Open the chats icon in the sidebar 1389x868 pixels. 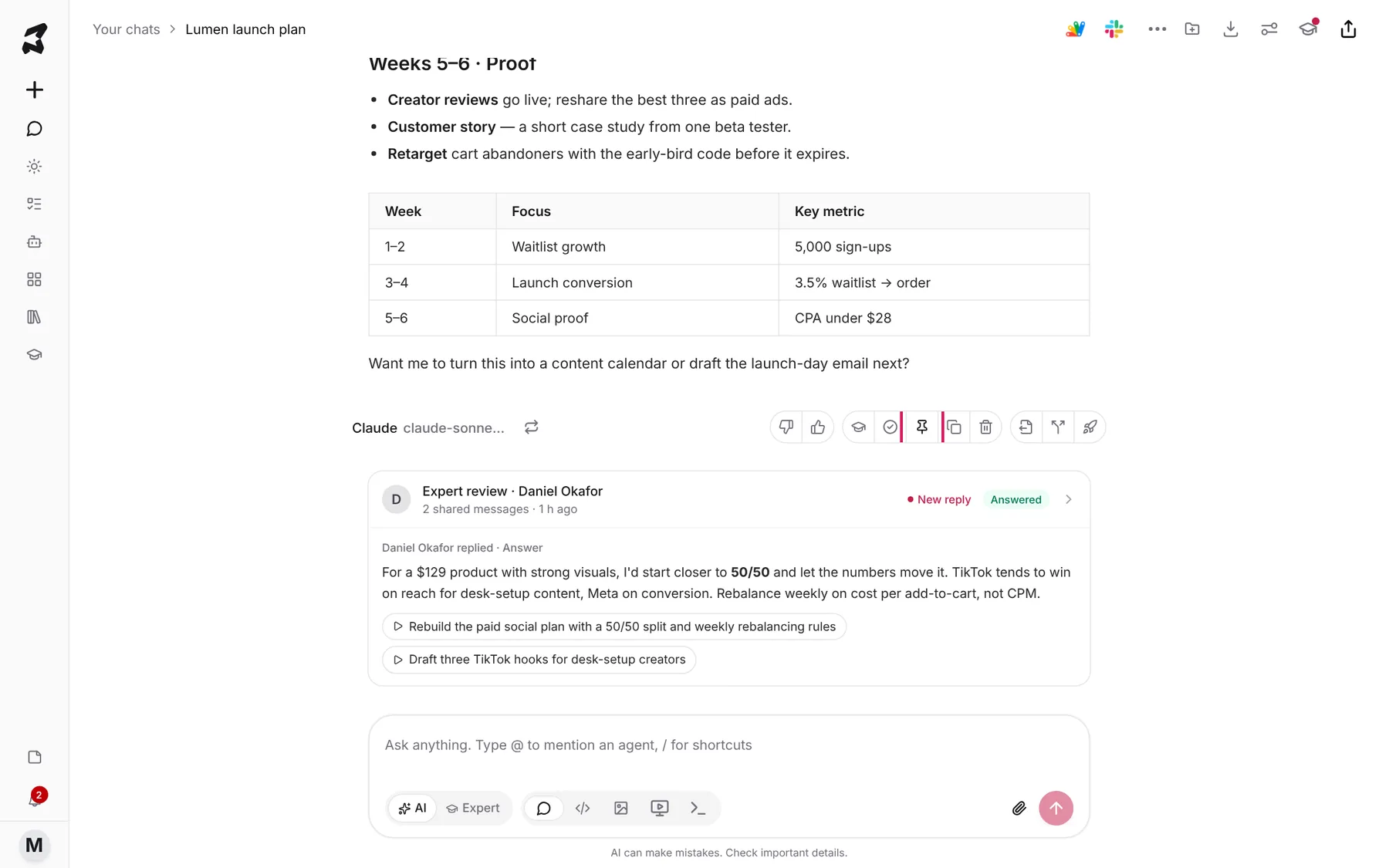(34, 129)
